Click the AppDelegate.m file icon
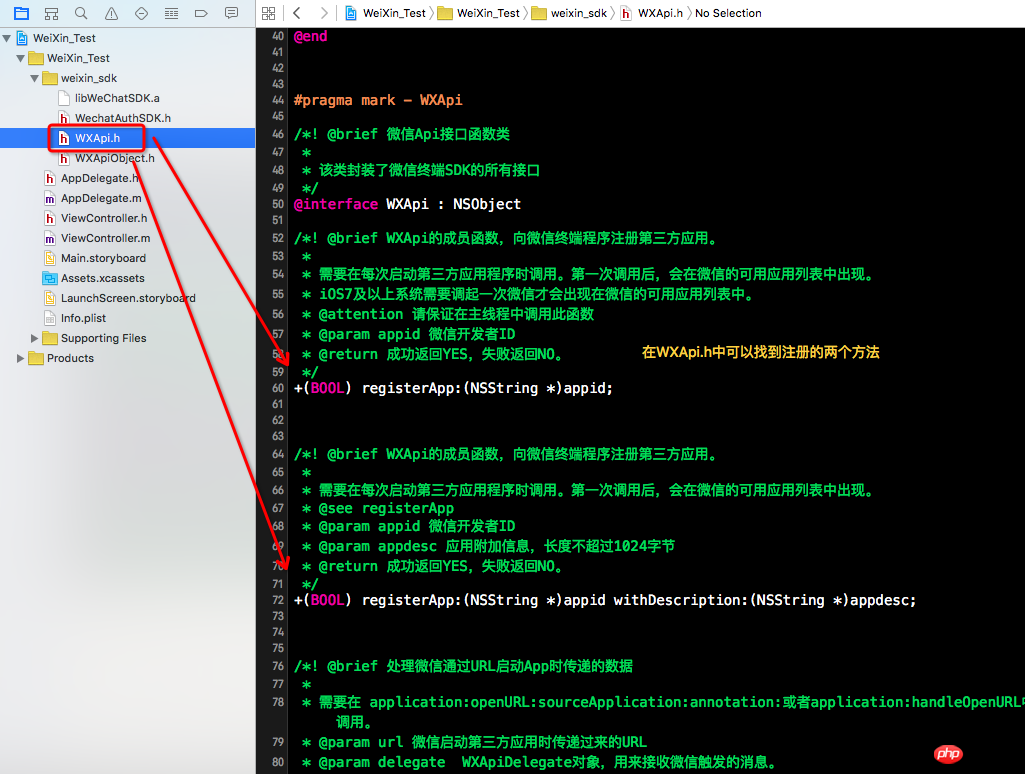This screenshot has width=1025, height=774. point(50,198)
